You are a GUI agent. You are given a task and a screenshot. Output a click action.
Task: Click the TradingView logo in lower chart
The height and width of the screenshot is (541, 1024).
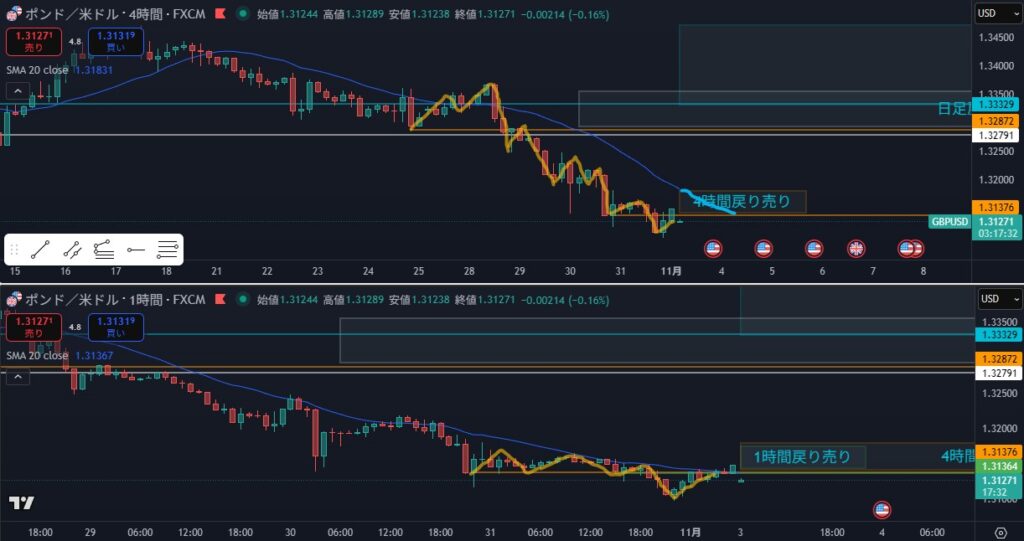pos(21,503)
